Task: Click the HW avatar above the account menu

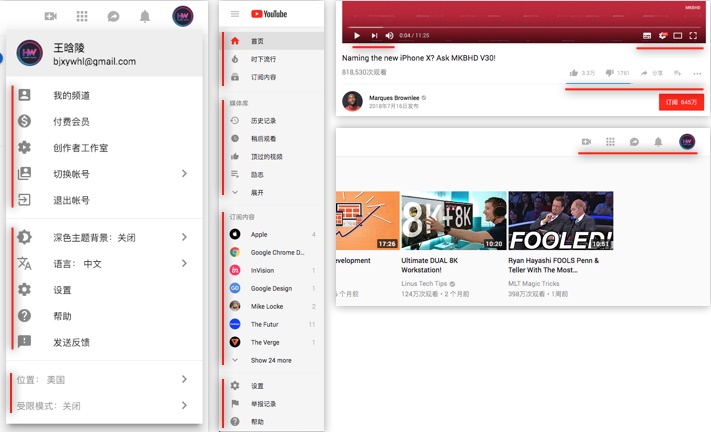Action: pyautogui.click(x=183, y=16)
